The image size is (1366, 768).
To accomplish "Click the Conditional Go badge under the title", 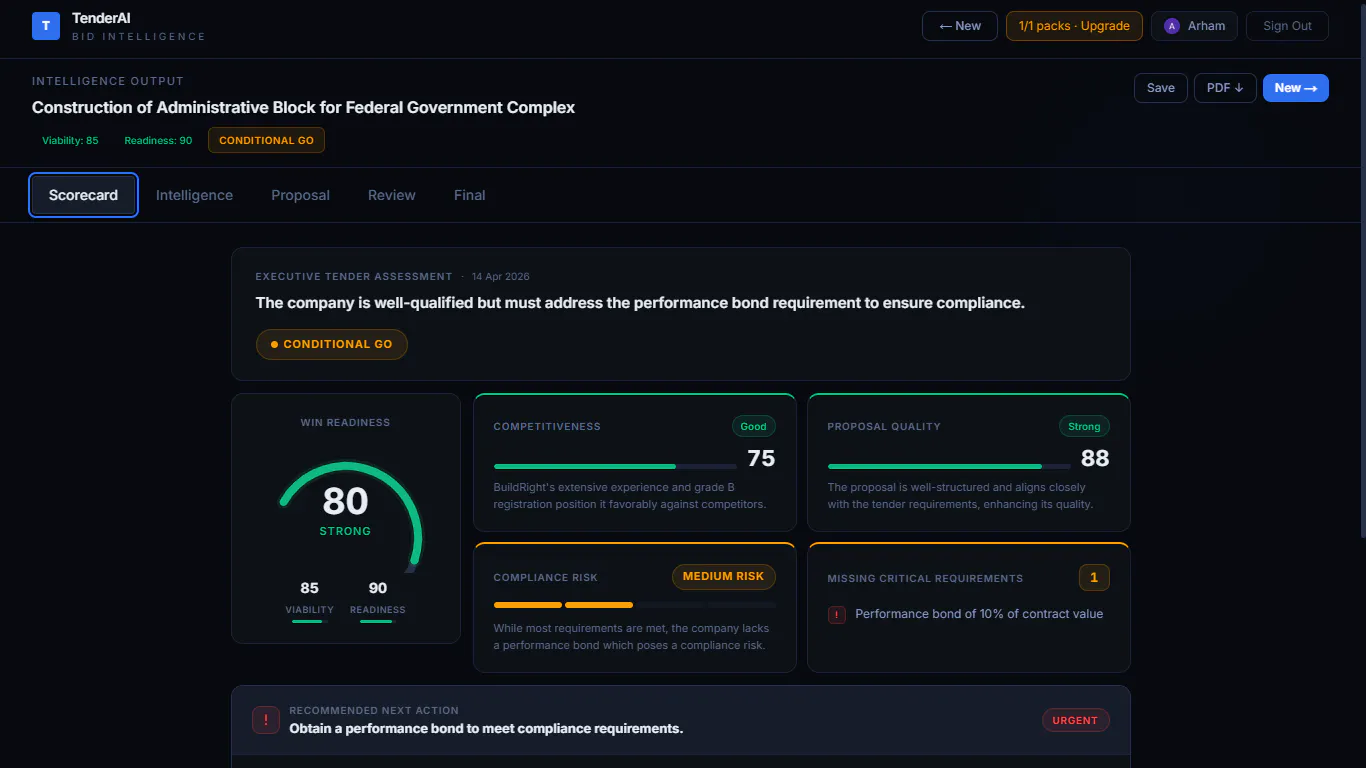I will 266,140.
